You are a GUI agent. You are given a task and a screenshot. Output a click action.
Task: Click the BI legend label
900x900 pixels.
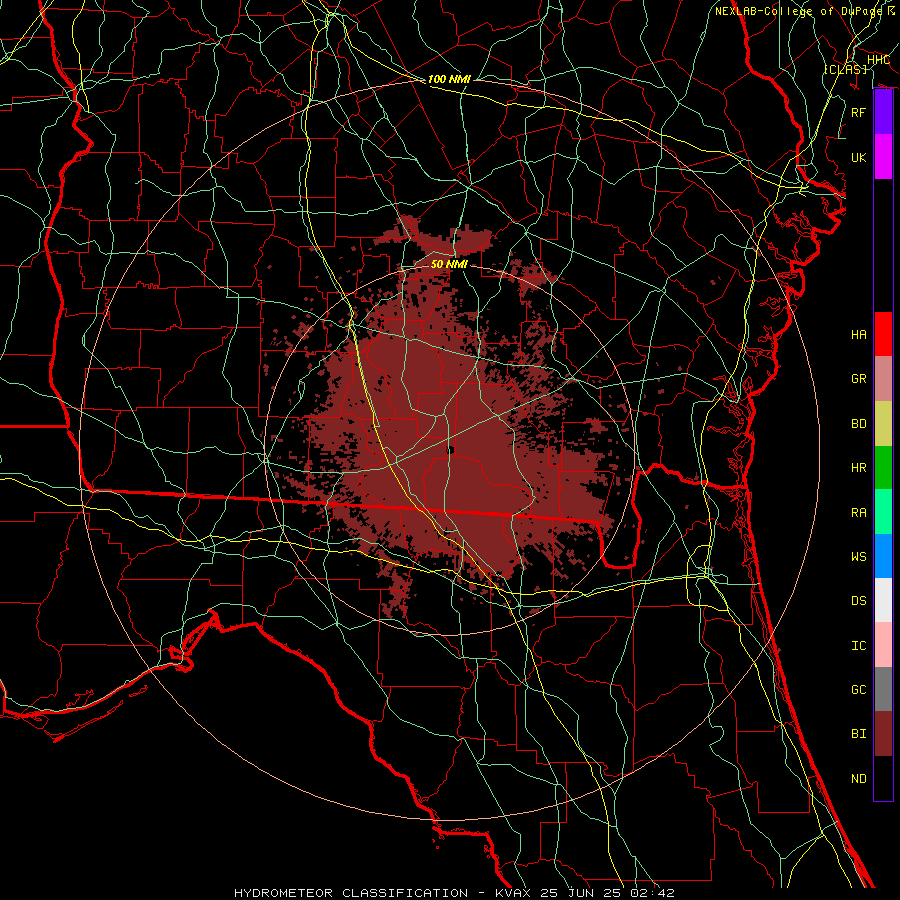[859, 734]
